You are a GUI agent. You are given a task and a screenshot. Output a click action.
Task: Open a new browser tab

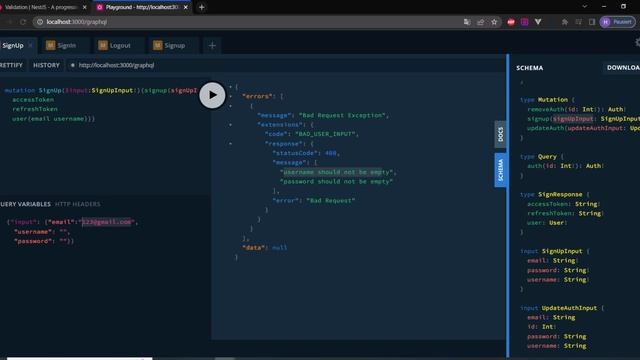click(201, 7)
